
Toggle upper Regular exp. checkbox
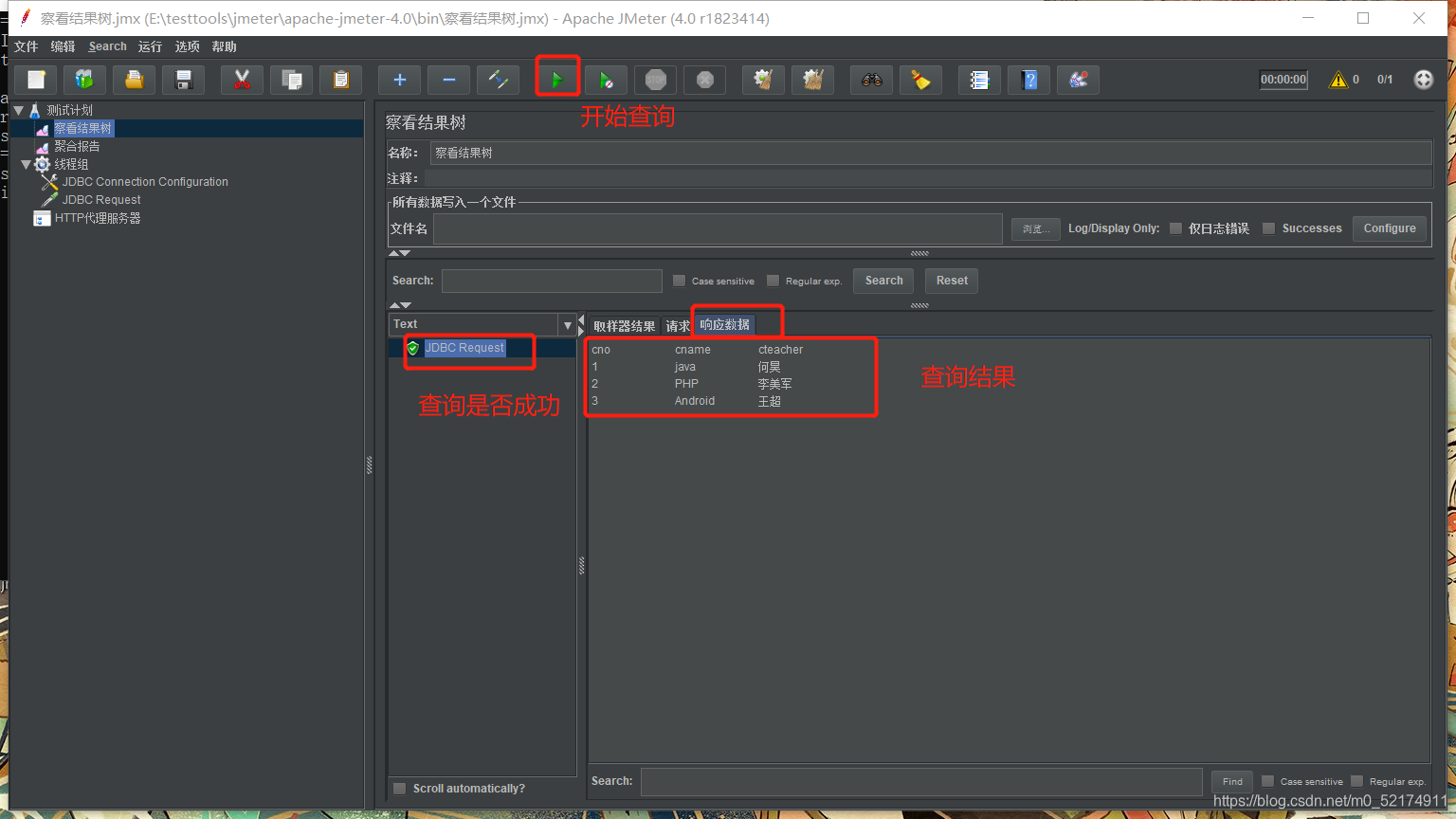(773, 281)
